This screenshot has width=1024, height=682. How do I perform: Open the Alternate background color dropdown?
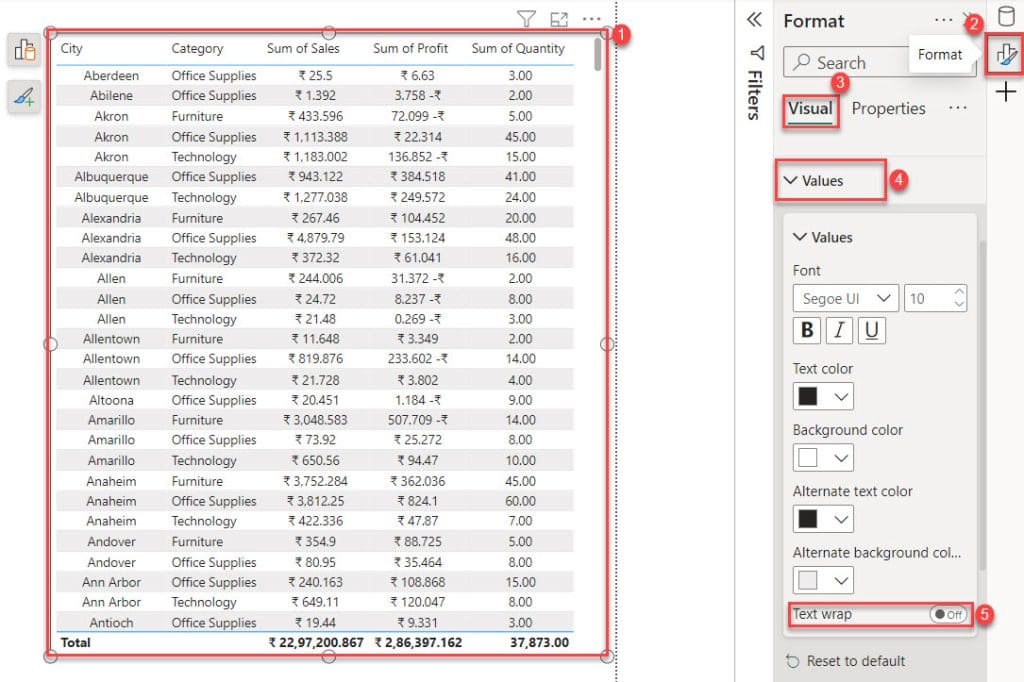tap(841, 580)
